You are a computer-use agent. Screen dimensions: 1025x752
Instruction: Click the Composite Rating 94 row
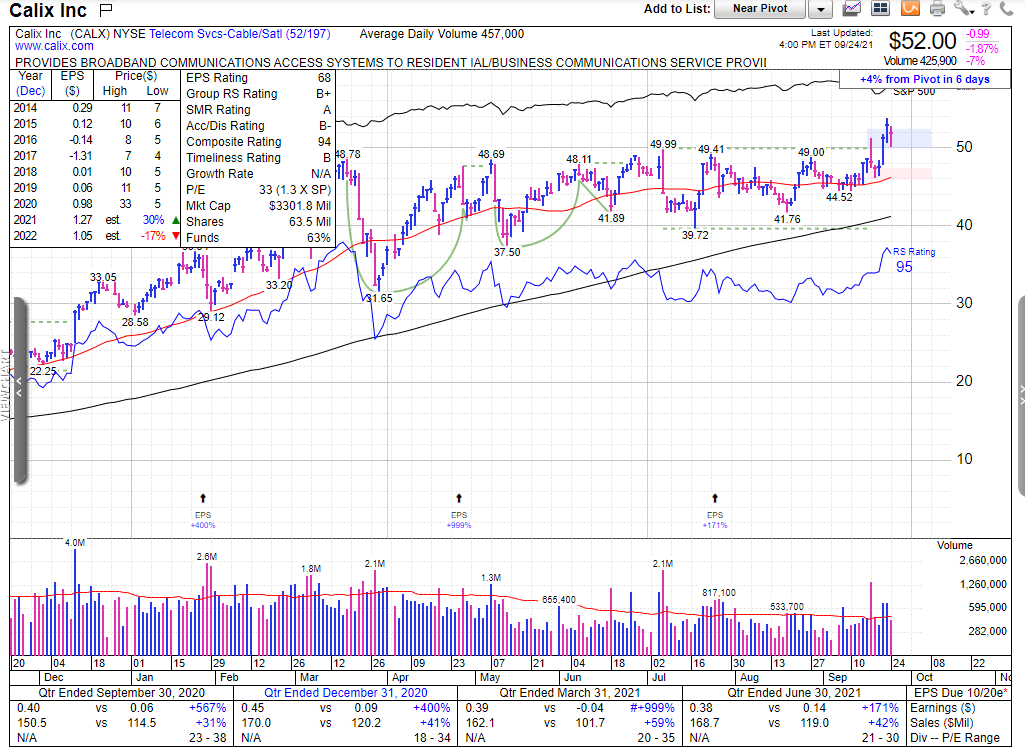258,142
